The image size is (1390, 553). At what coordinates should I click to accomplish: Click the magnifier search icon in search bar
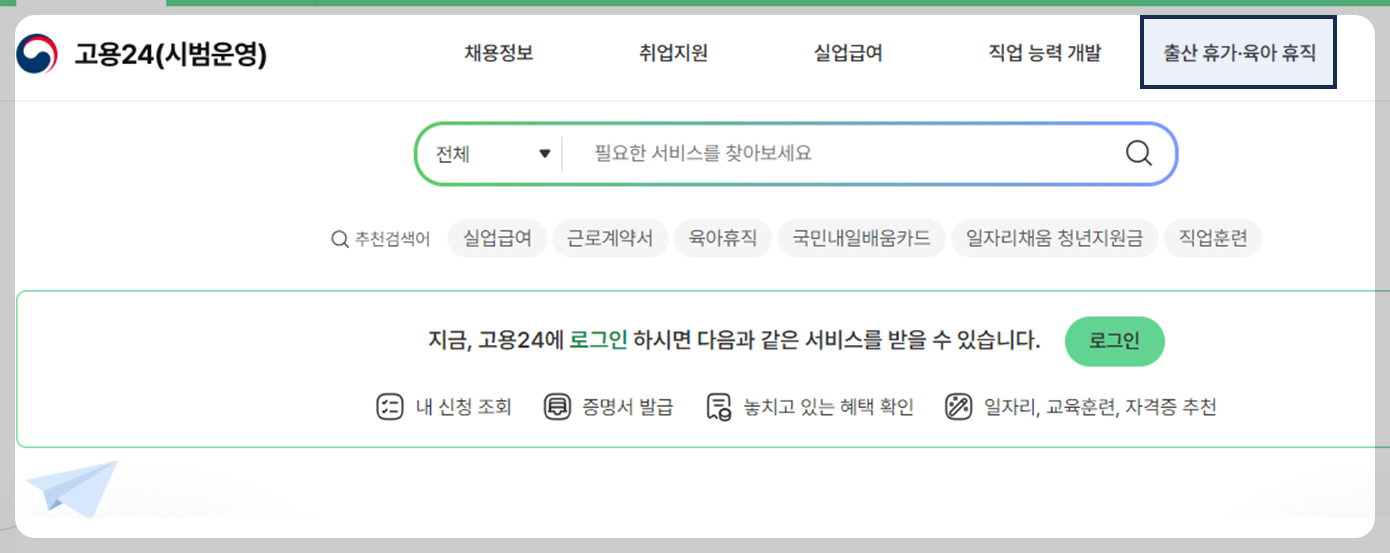[x=1139, y=153]
